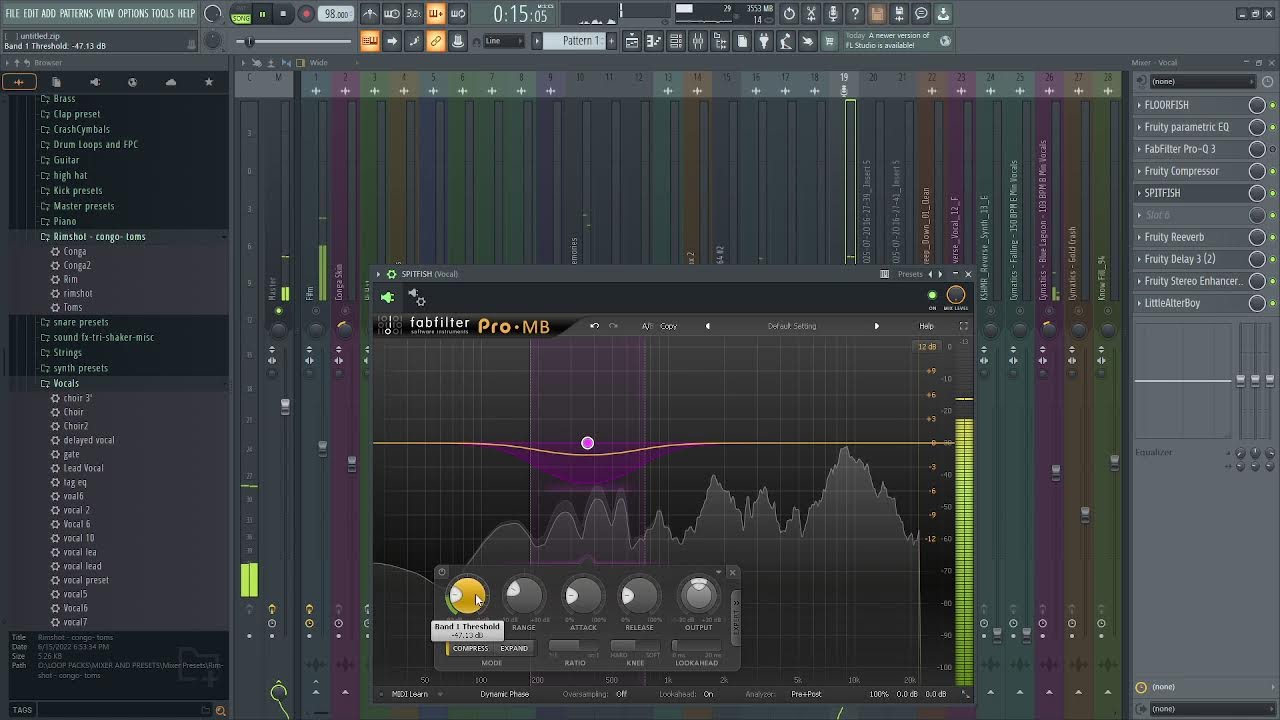This screenshot has height=720, width=1280.
Task: Toggle band bypass power button
Action: click(x=442, y=573)
